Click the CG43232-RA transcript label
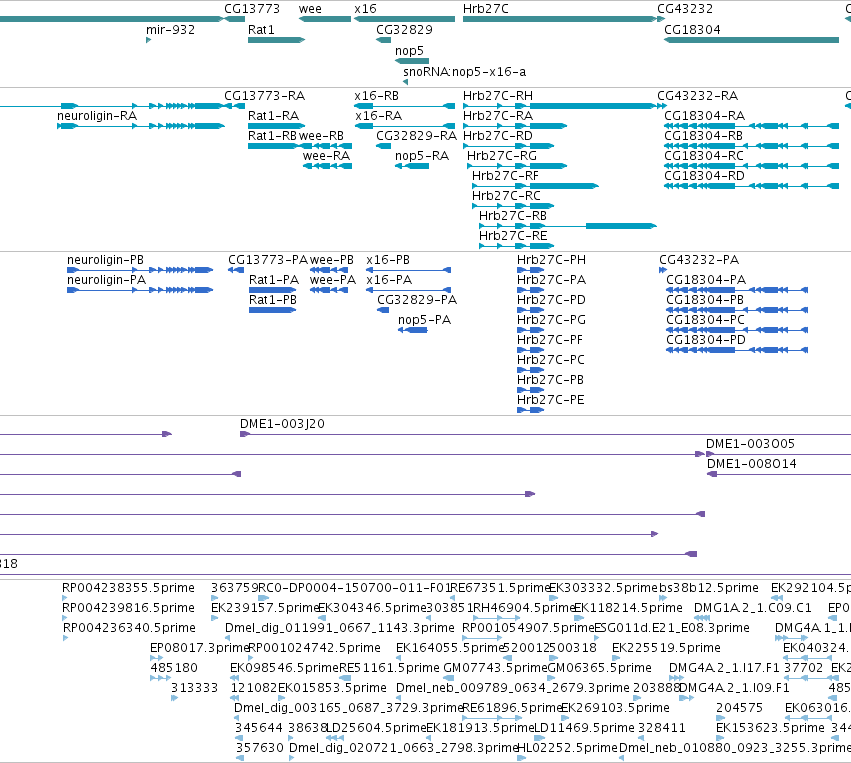Viewport: 851px width, 763px height. coord(697,96)
